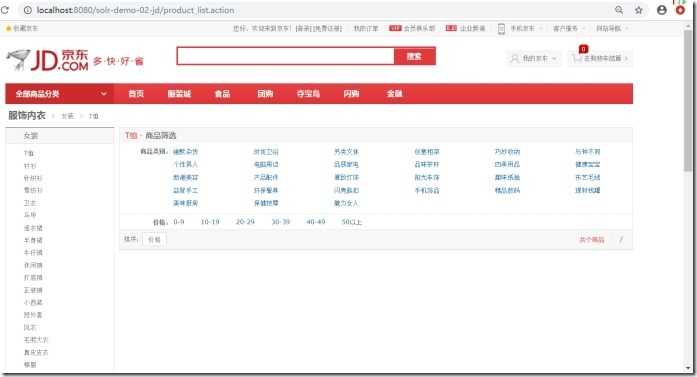Click the address bar URL field
The width and height of the screenshot is (697, 377).
(311, 10)
